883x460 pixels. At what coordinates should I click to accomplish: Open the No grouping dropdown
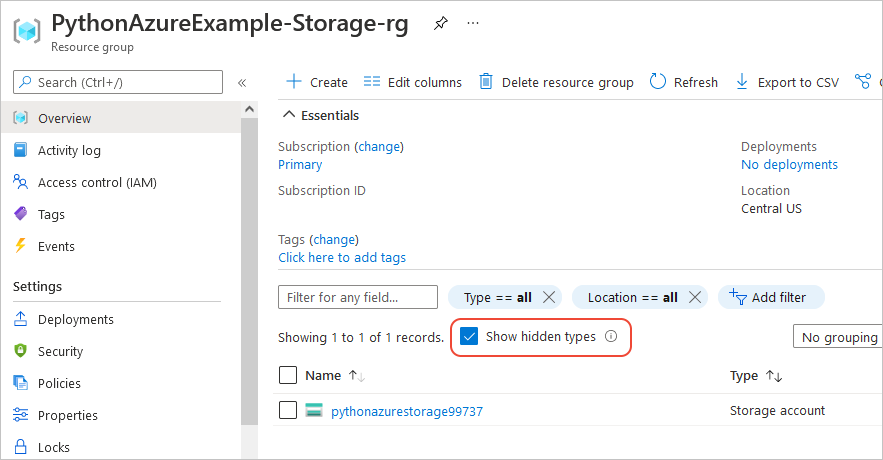[x=838, y=337]
